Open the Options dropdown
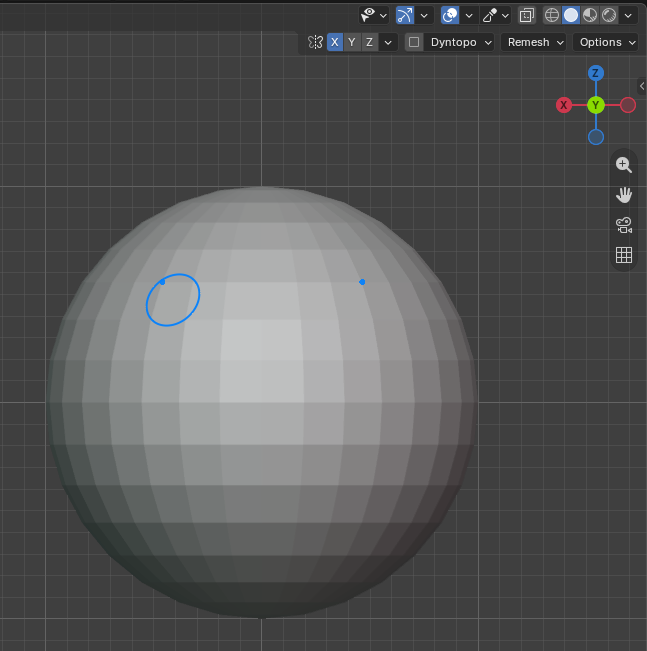Image resolution: width=647 pixels, height=651 pixels. coord(605,42)
